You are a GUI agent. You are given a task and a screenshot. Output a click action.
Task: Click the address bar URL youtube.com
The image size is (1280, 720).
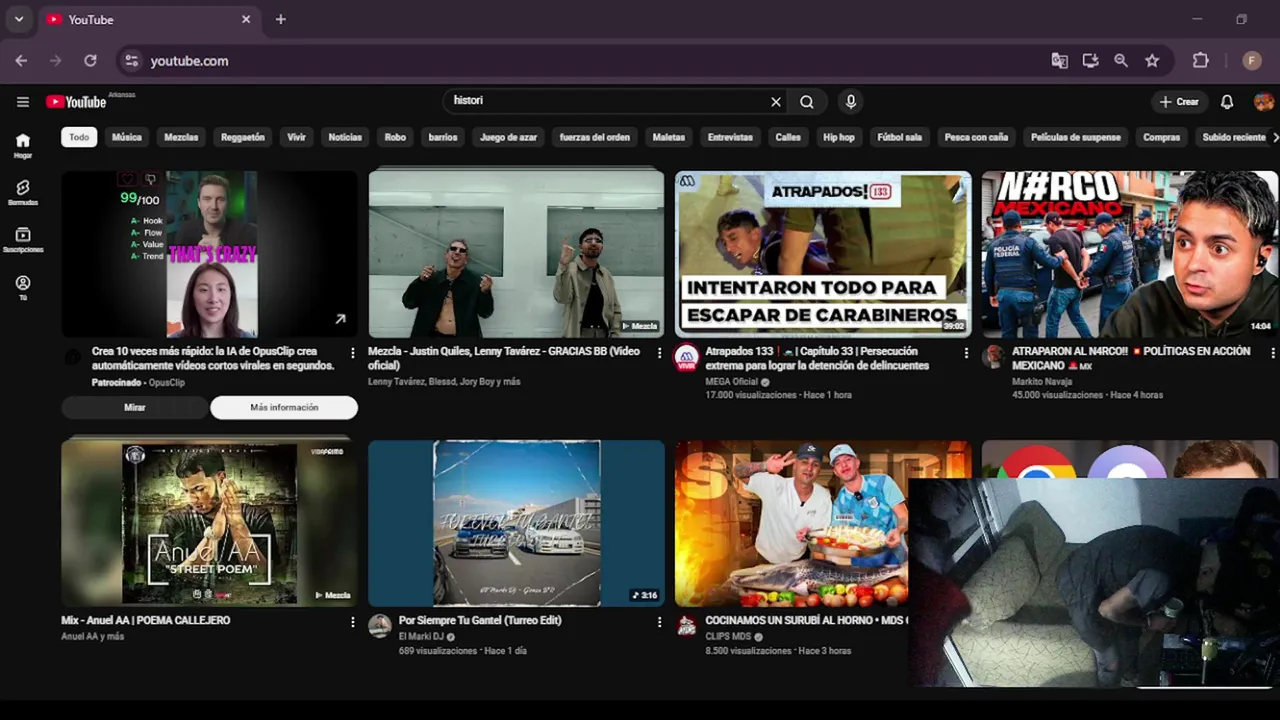pos(189,61)
